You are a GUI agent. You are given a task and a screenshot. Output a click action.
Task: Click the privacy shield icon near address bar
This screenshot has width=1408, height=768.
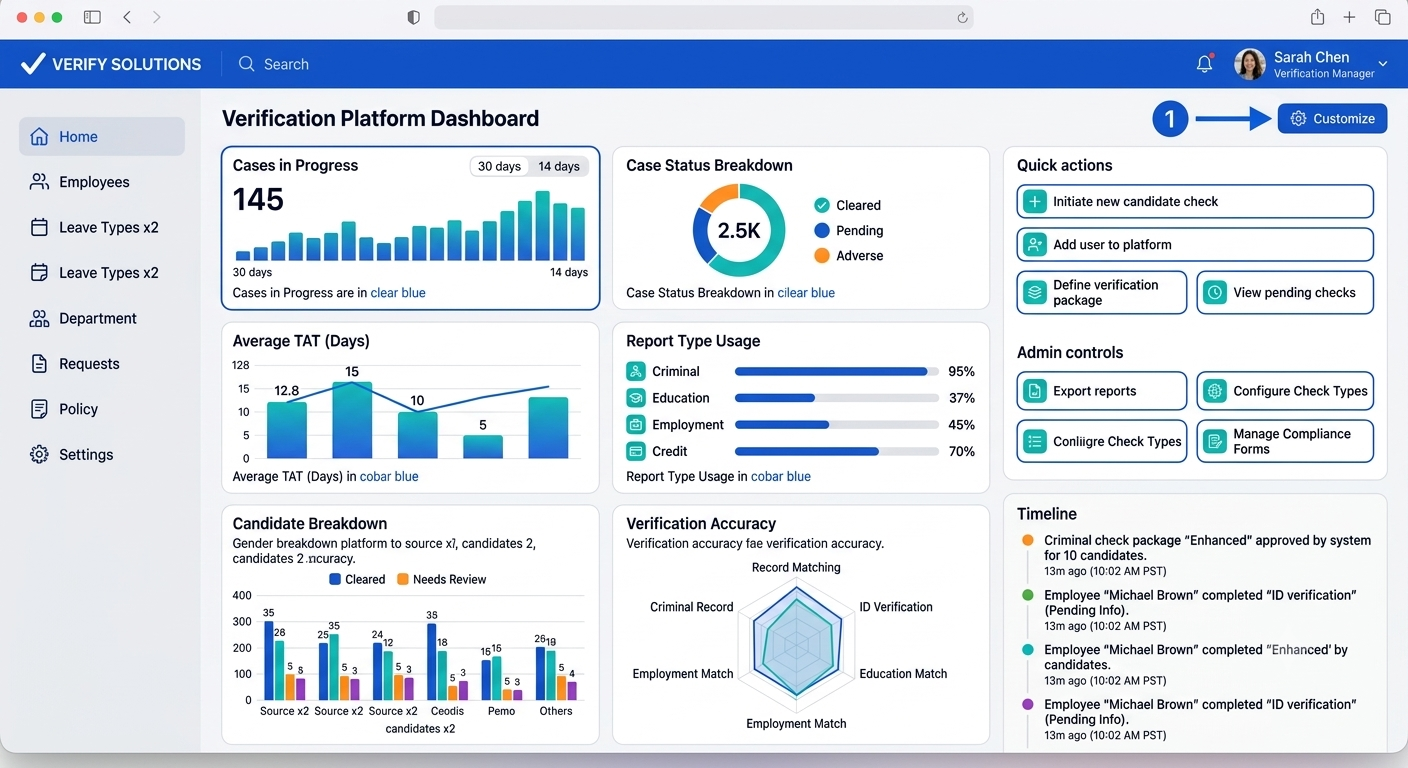pyautogui.click(x=414, y=17)
